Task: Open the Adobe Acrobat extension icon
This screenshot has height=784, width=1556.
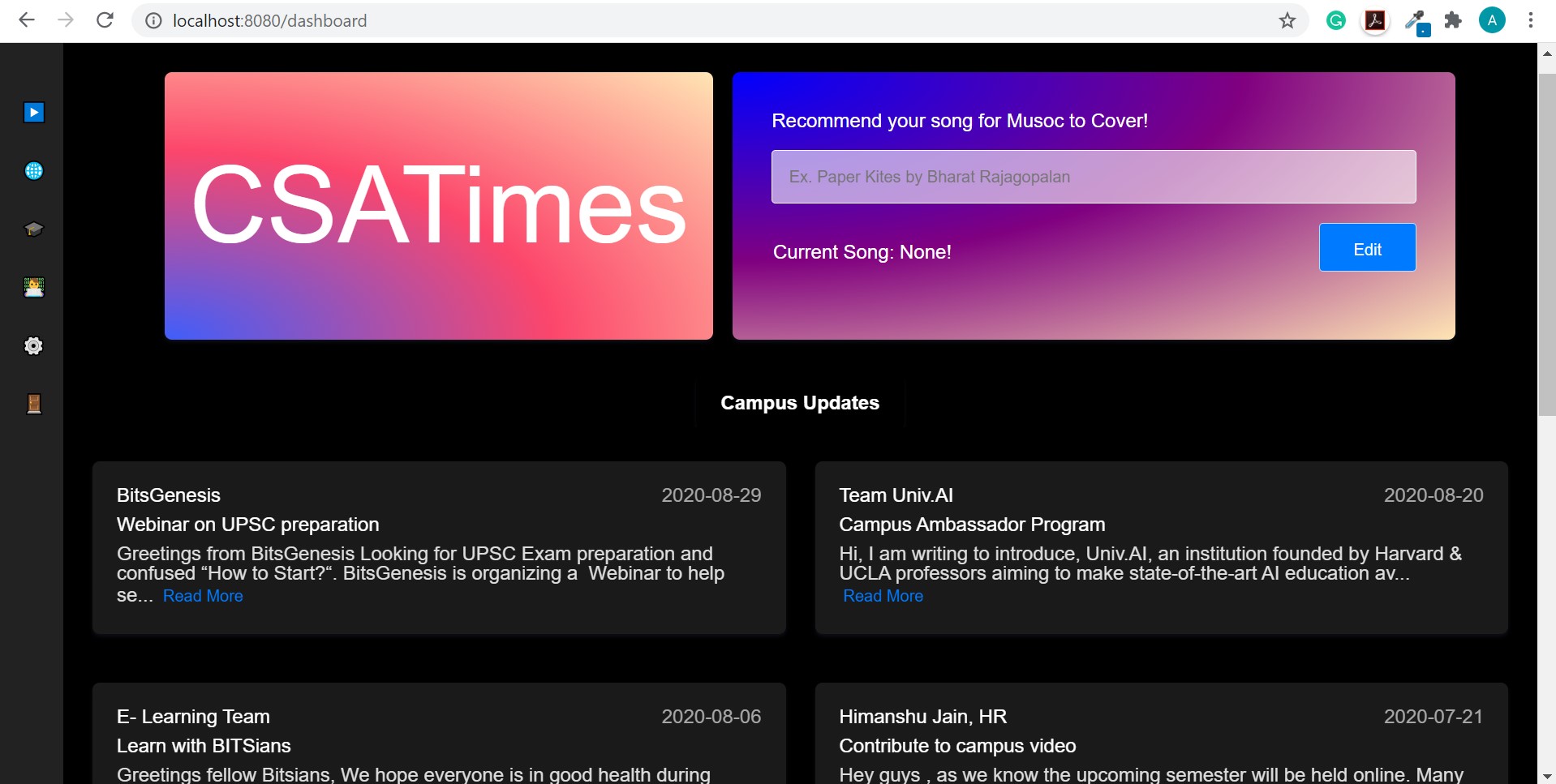Action: coord(1375,20)
